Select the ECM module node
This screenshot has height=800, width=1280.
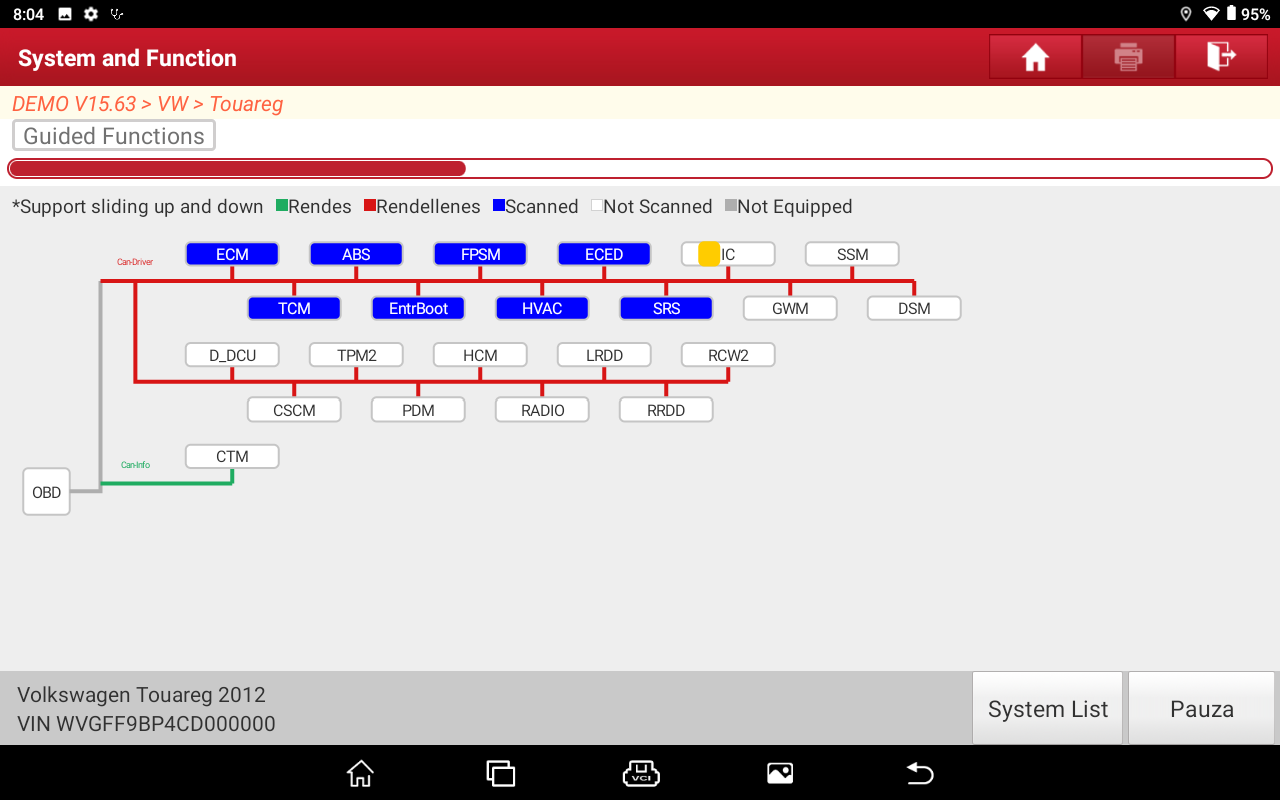[232, 254]
